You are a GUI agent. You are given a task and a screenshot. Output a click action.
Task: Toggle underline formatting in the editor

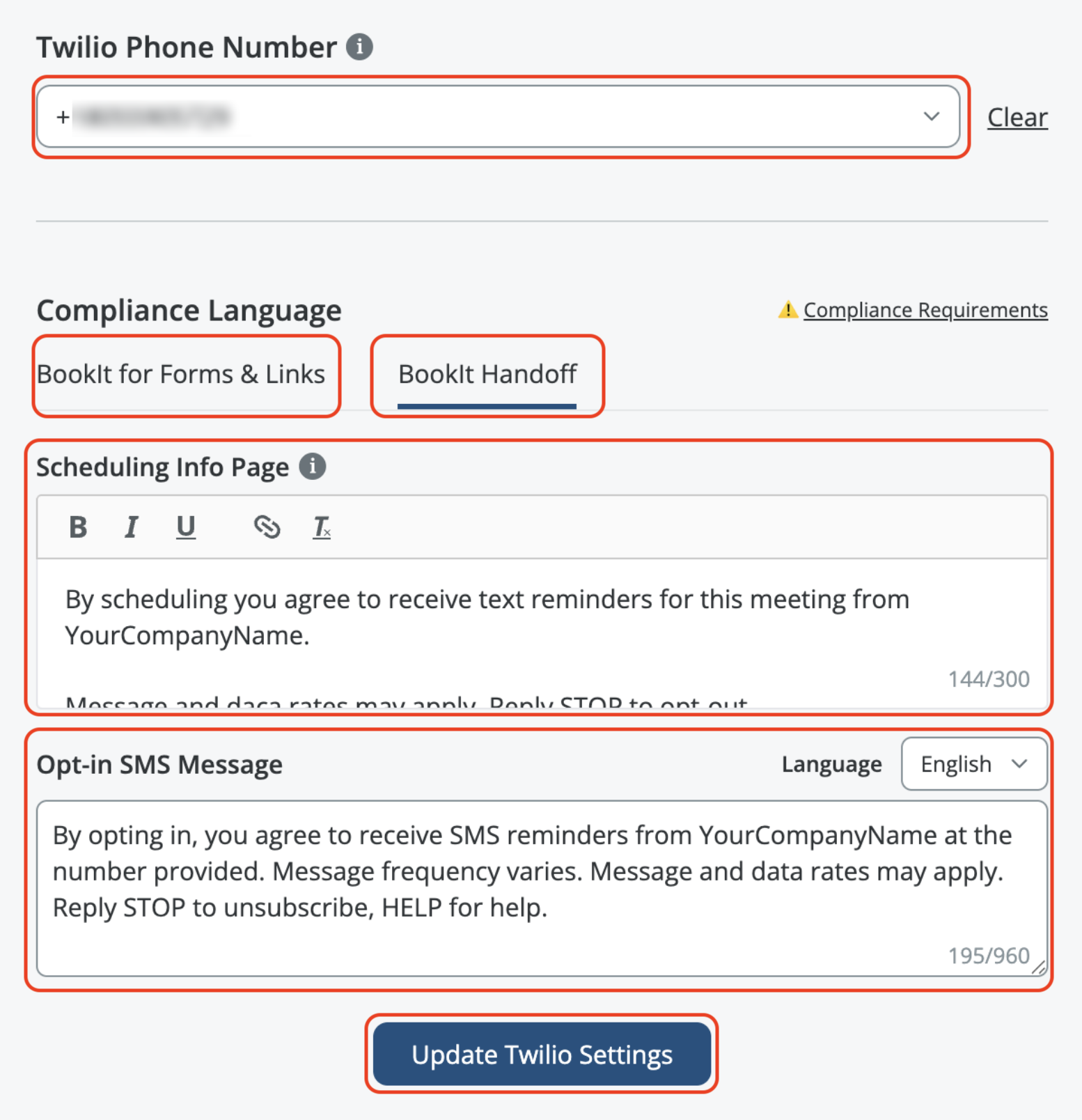click(185, 527)
